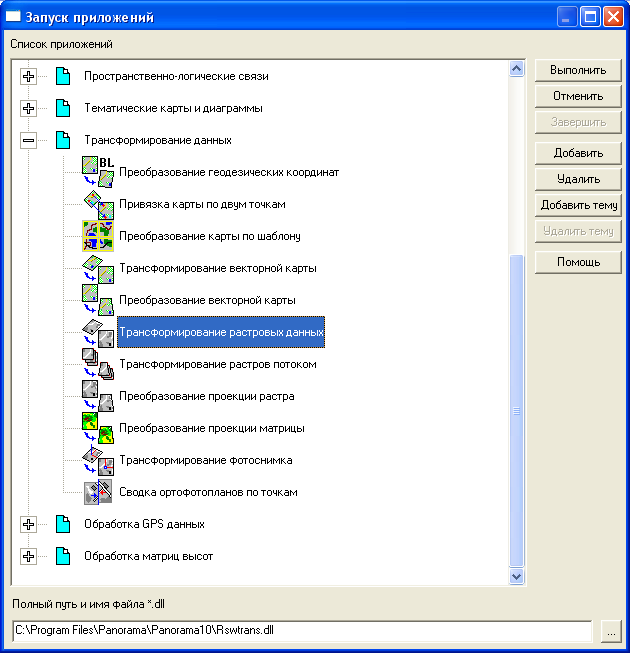Browse for DLL file with ellipsis button
Viewport: 630px width, 653px height.
point(611,631)
